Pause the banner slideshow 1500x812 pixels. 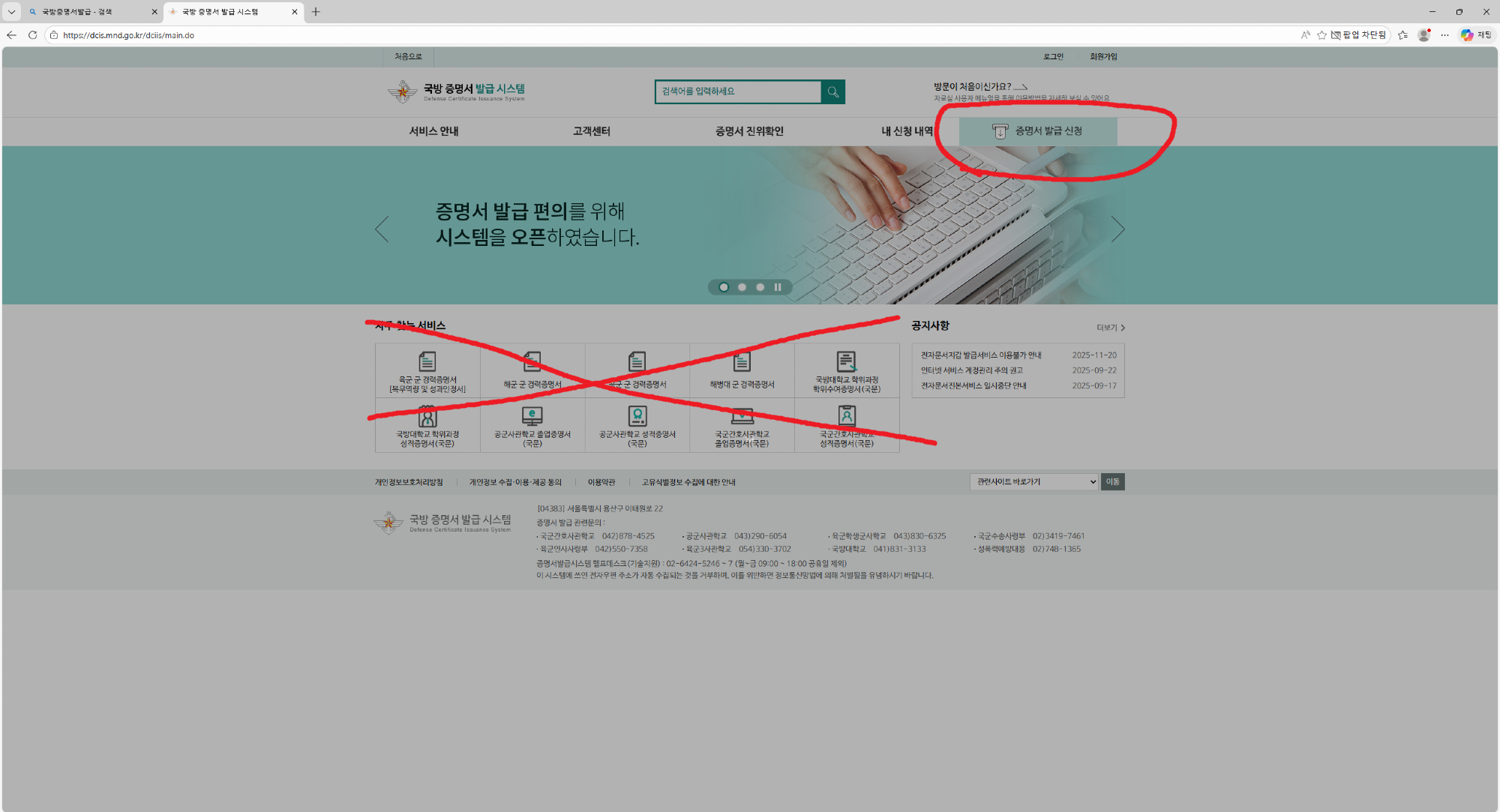tap(778, 287)
